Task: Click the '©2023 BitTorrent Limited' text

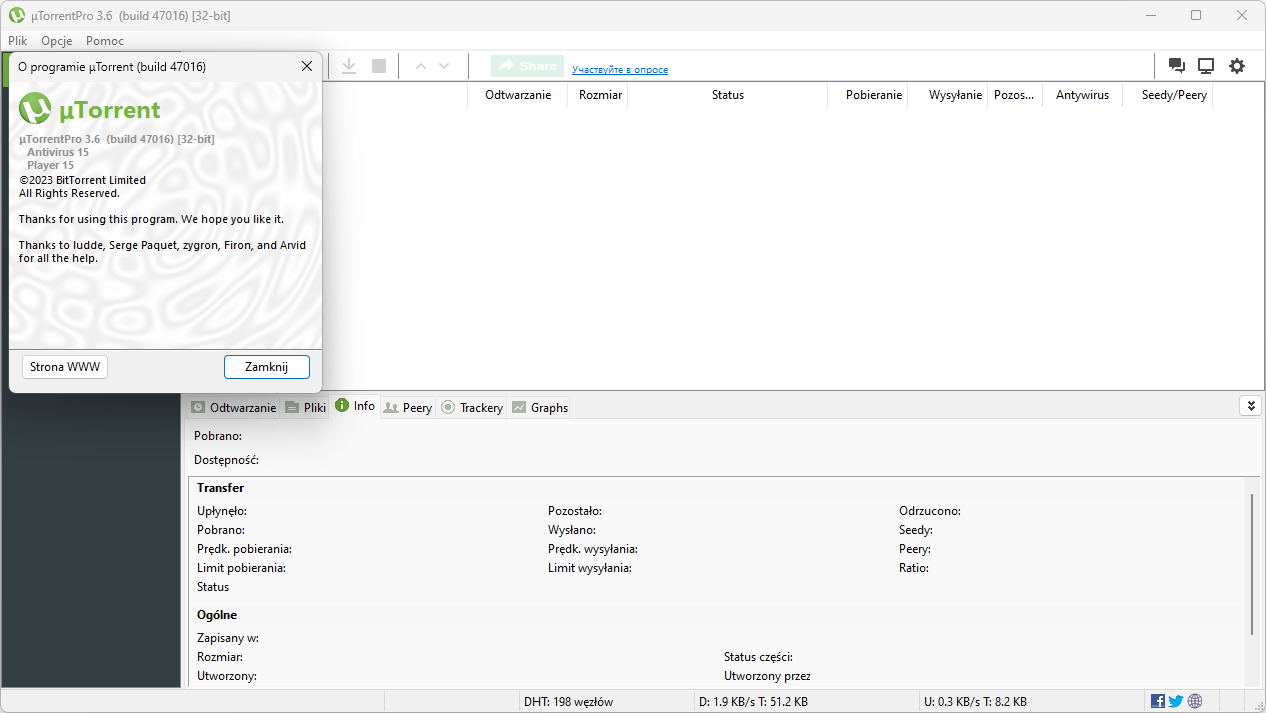Action: 82,180
